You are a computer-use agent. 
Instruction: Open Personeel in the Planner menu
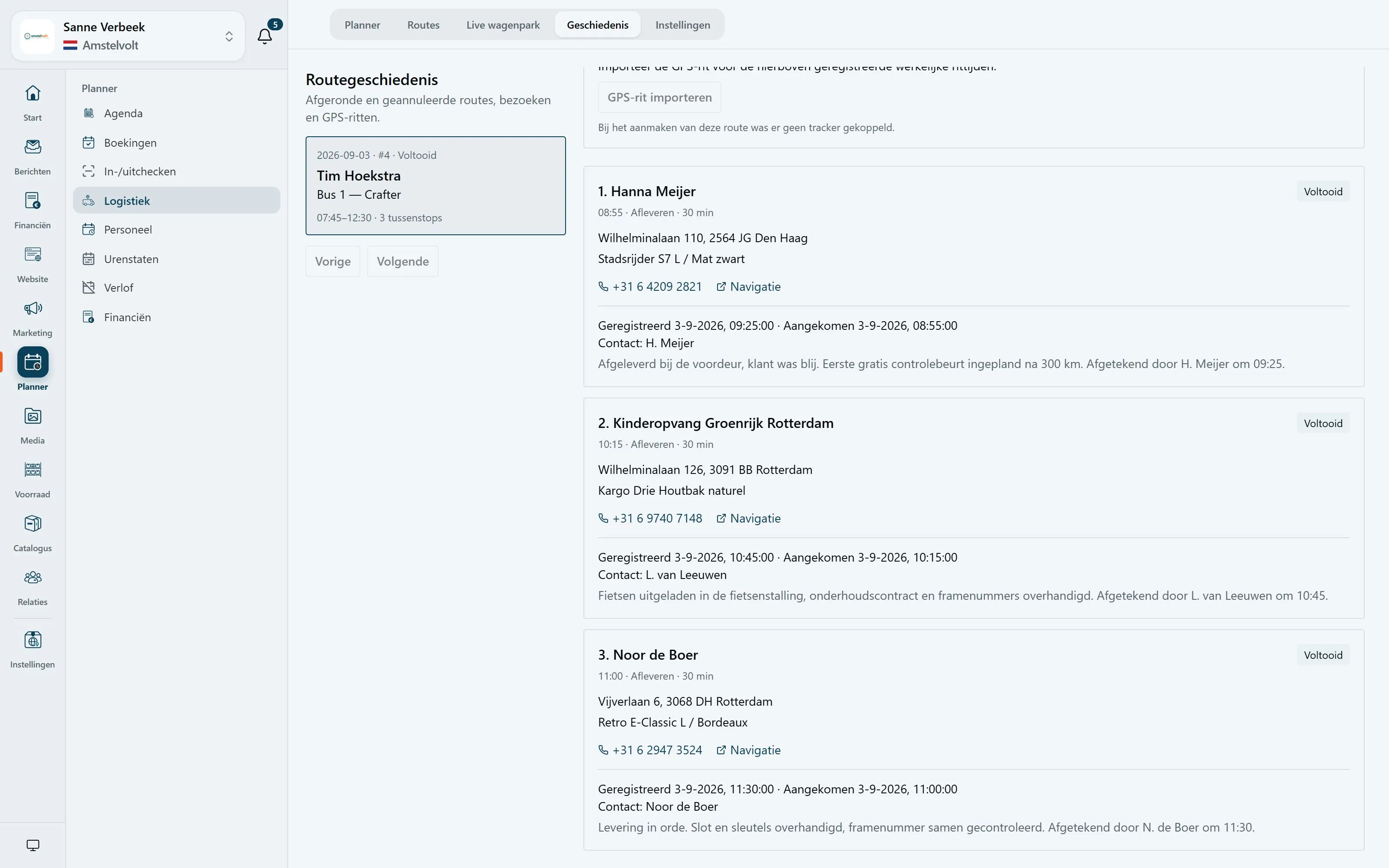(176, 230)
